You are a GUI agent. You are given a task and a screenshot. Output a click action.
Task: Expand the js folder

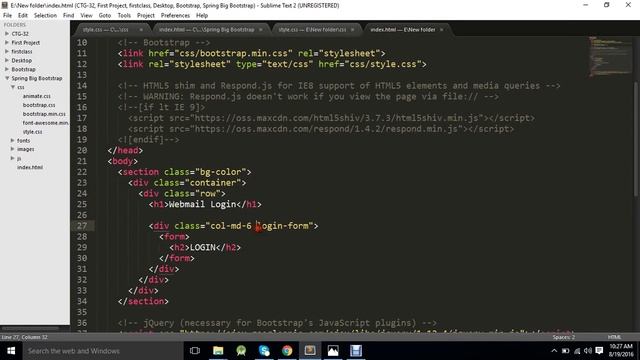(13, 158)
